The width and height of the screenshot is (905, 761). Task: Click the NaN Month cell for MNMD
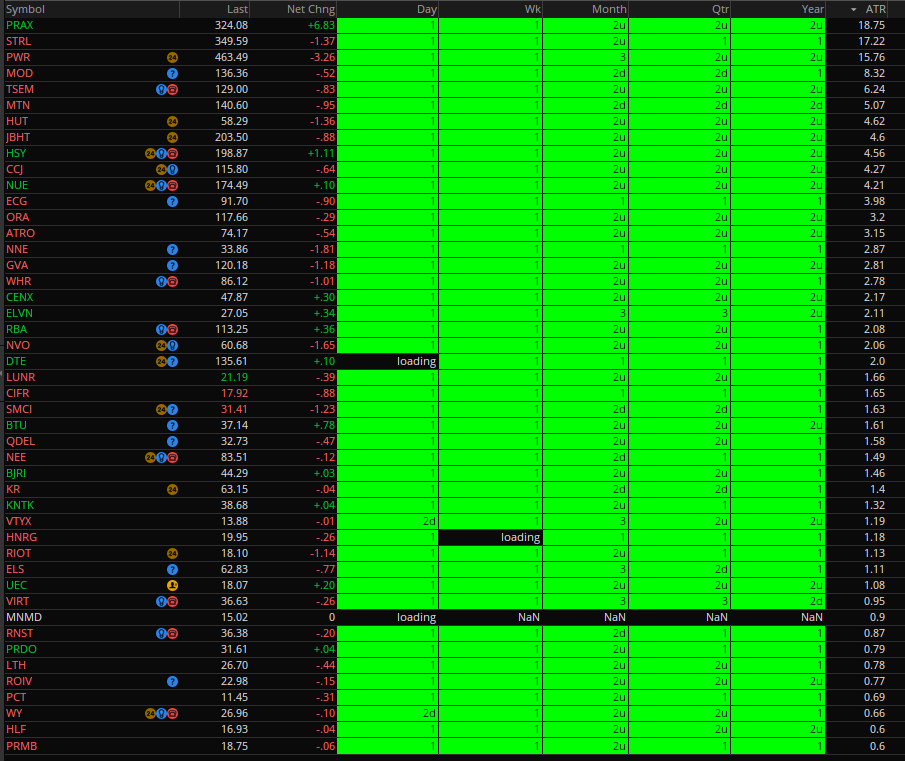[x=585, y=617]
